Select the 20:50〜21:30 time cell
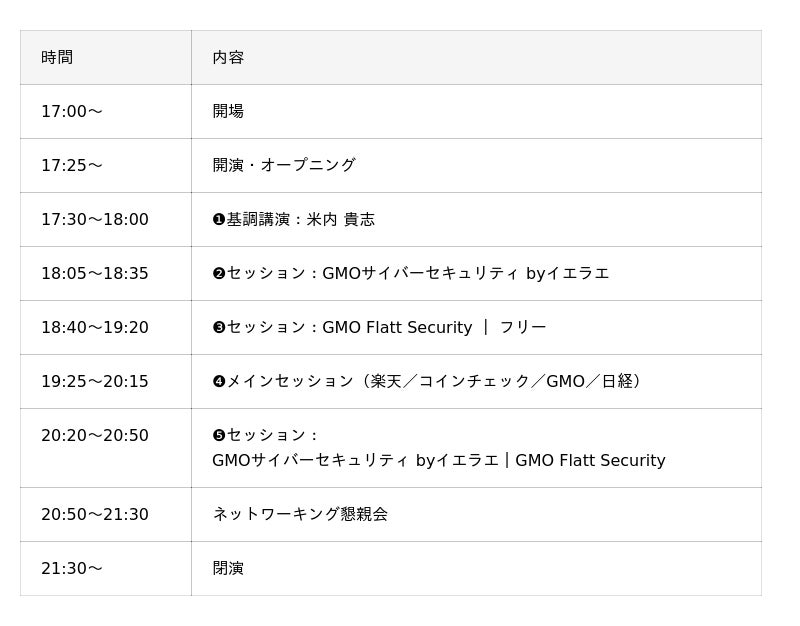Viewport: 800px width, 626px height. (106, 514)
